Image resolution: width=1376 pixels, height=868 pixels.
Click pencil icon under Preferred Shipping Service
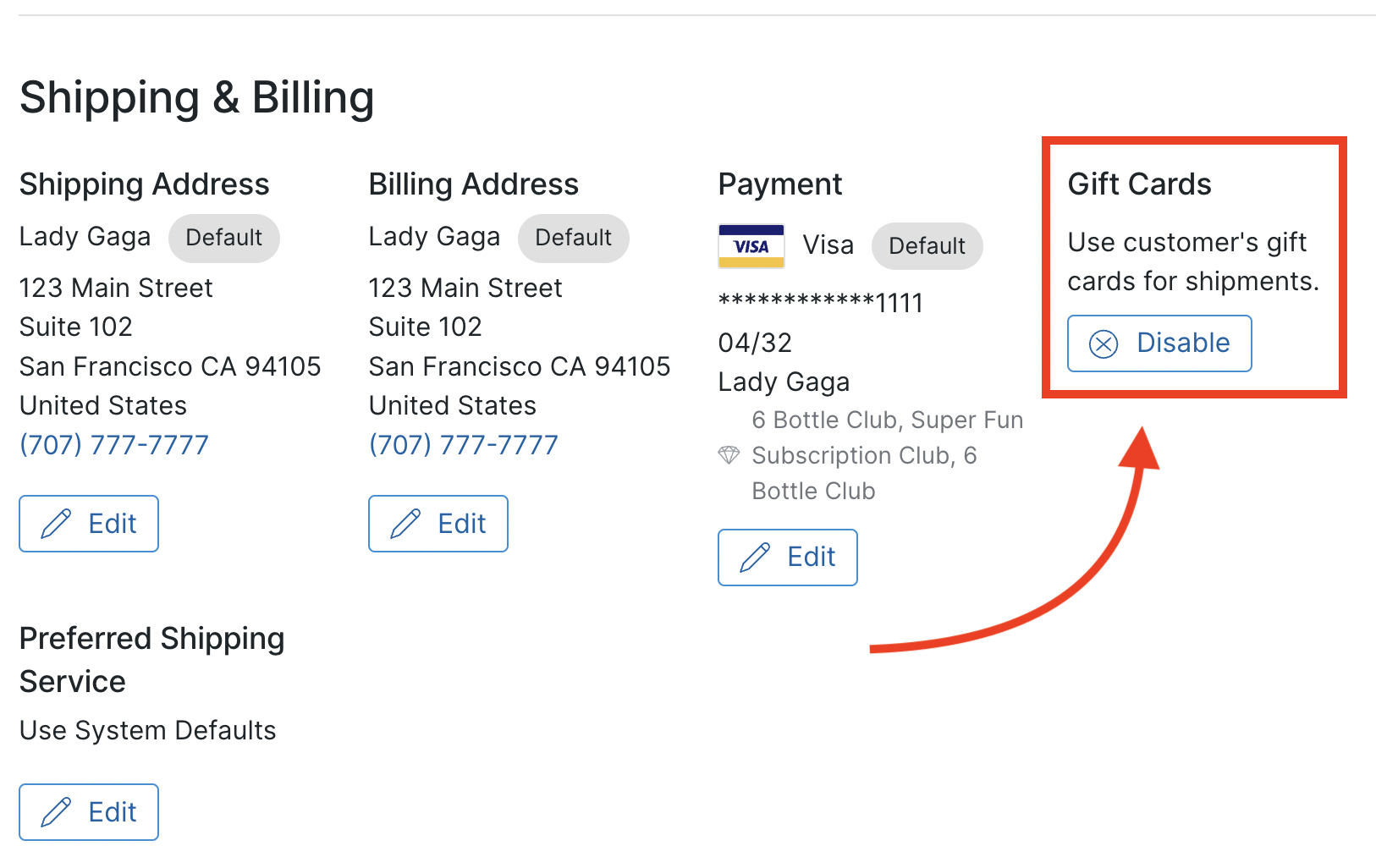[x=57, y=812]
